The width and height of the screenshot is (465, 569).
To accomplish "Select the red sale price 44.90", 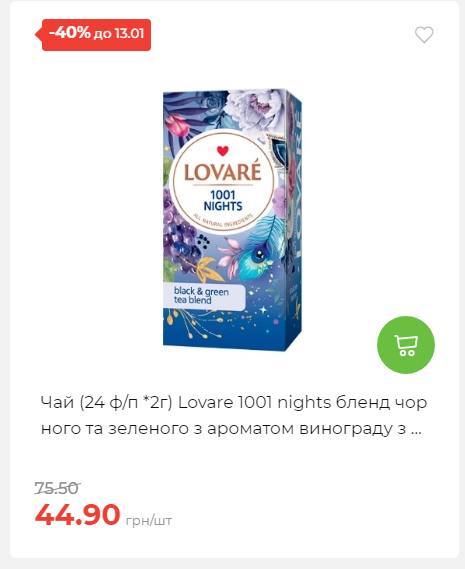I will [77, 515].
